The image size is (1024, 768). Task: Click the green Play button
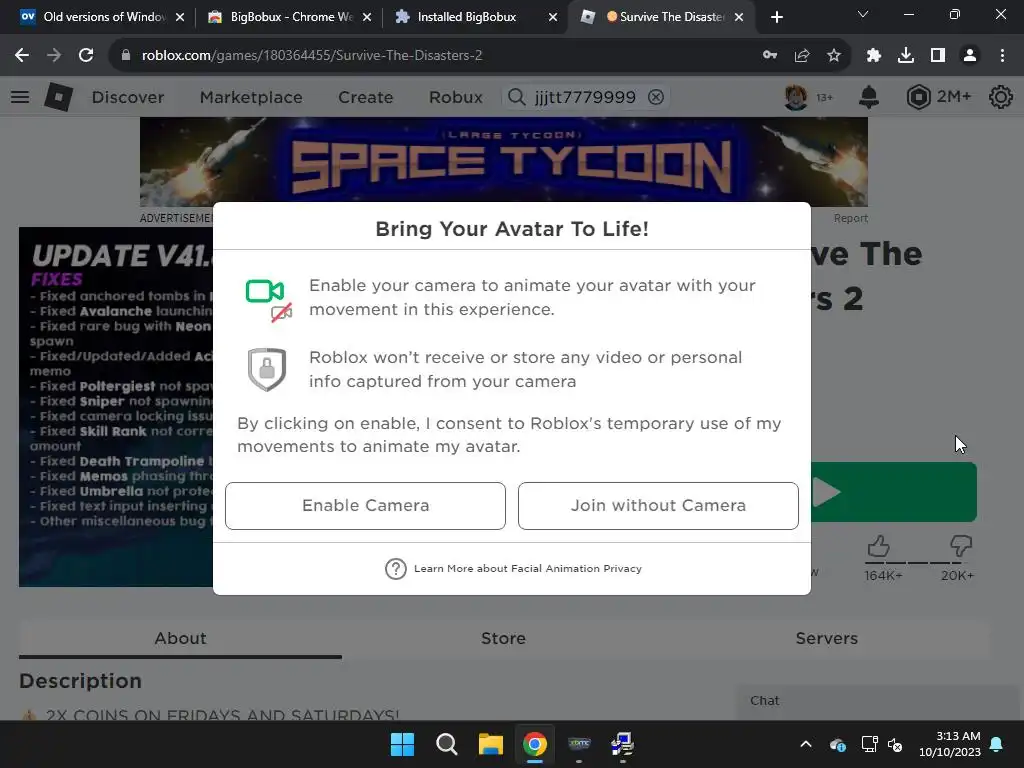tap(893, 492)
